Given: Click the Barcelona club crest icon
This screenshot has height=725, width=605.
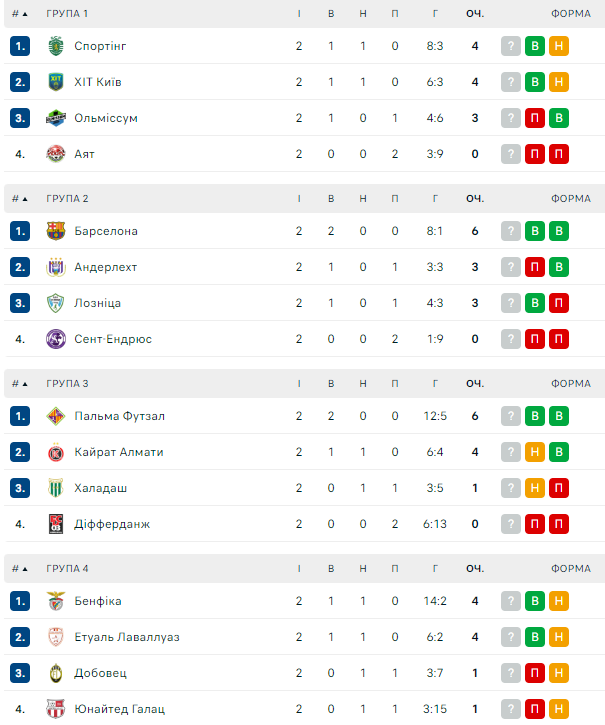Looking at the screenshot, I should point(56,231).
